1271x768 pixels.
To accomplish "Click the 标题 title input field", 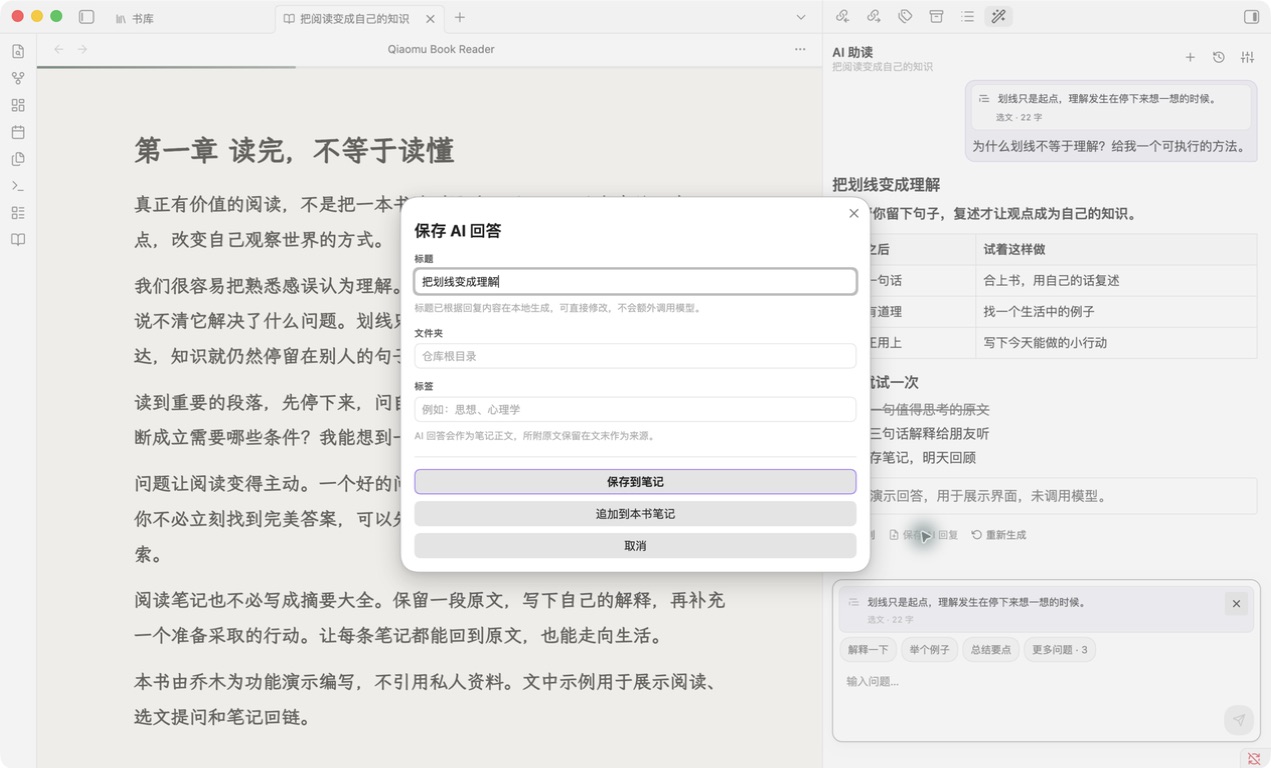I will 635,282.
